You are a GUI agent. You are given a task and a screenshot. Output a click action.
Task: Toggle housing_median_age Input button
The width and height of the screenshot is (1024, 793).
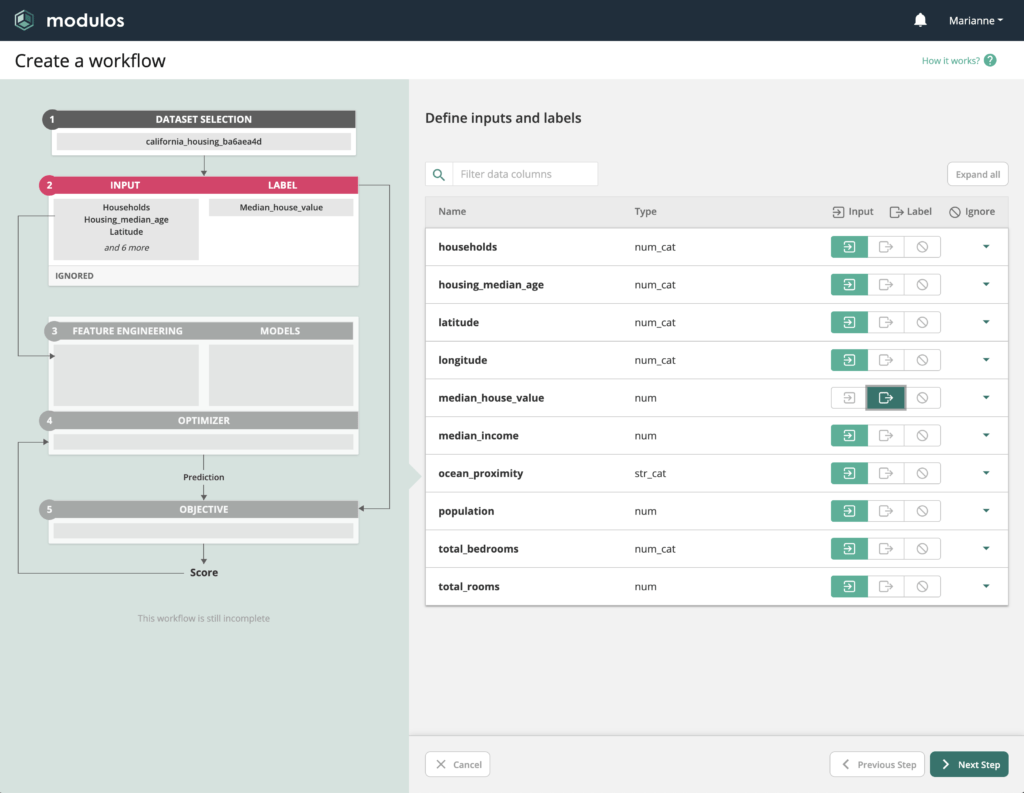(849, 285)
